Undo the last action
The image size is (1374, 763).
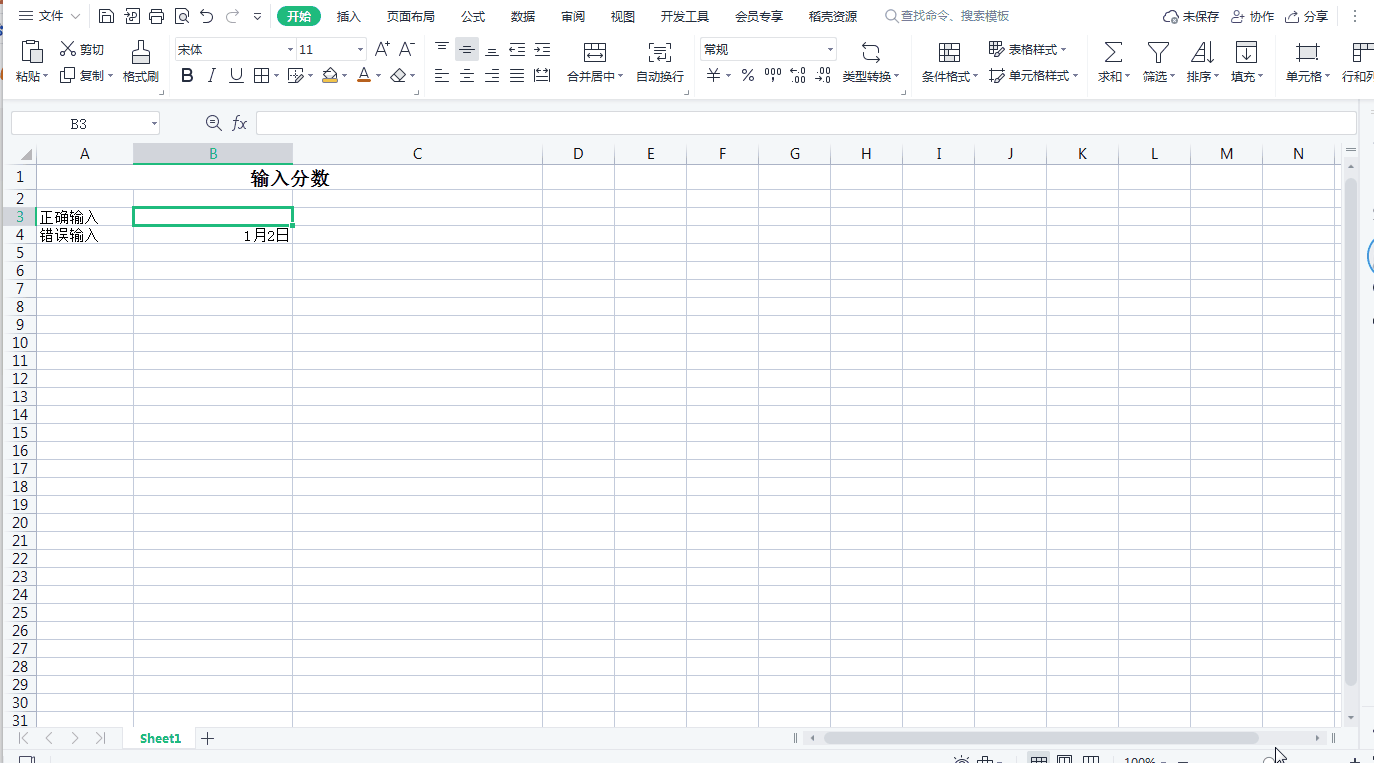click(x=207, y=16)
